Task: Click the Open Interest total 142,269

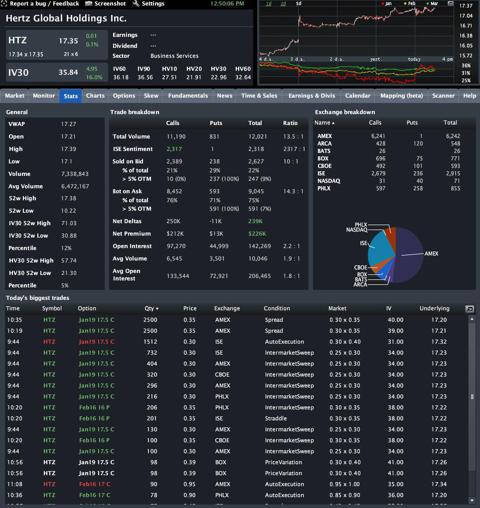Action: [x=259, y=246]
